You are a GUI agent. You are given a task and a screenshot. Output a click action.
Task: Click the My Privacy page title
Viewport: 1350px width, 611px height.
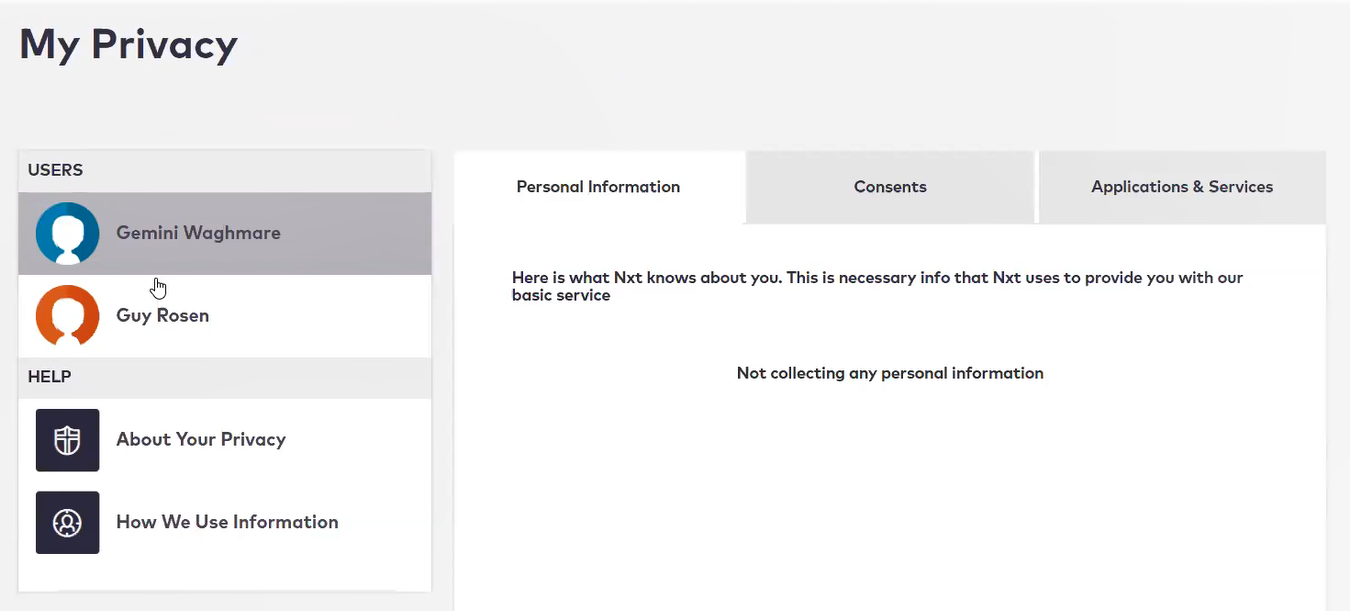click(x=128, y=44)
